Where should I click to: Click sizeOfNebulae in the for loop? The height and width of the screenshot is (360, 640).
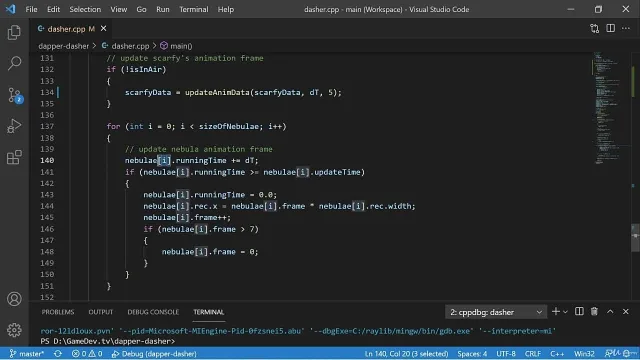point(229,126)
